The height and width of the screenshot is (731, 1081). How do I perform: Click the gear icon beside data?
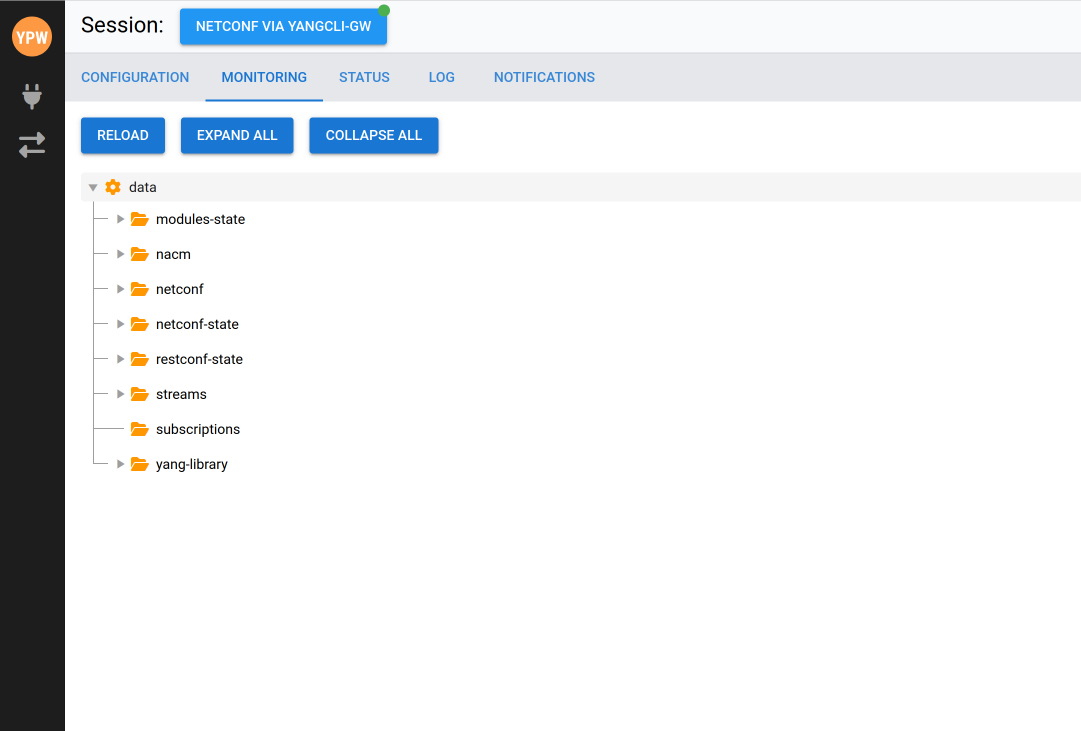[x=113, y=187]
